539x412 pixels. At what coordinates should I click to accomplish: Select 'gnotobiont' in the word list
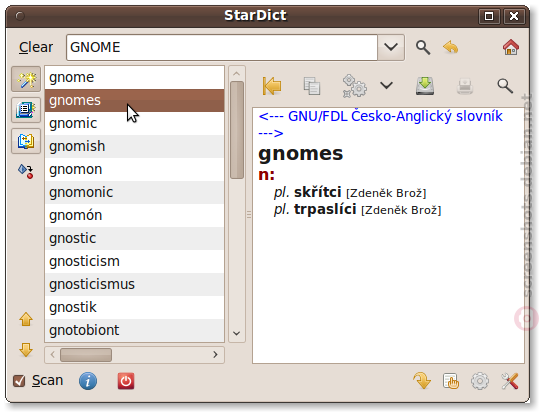pos(134,330)
